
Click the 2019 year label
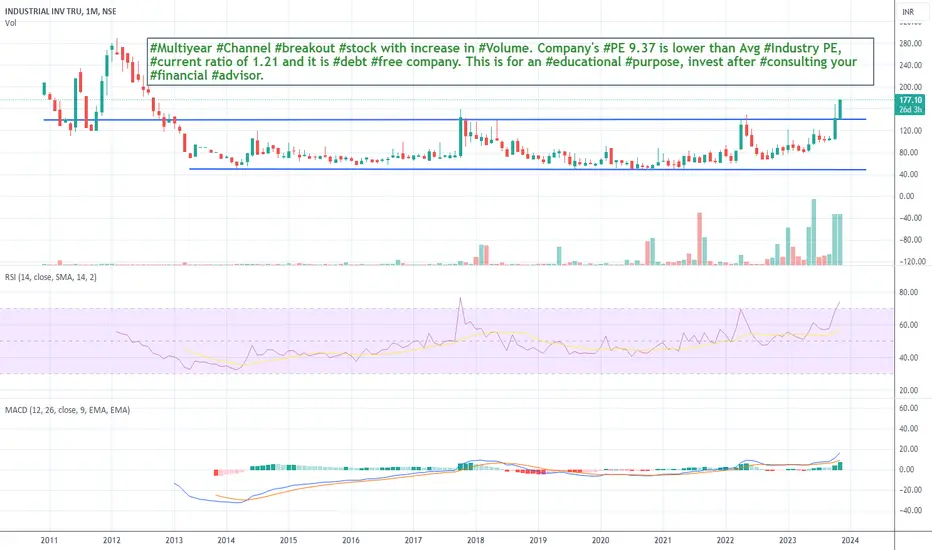538,540
